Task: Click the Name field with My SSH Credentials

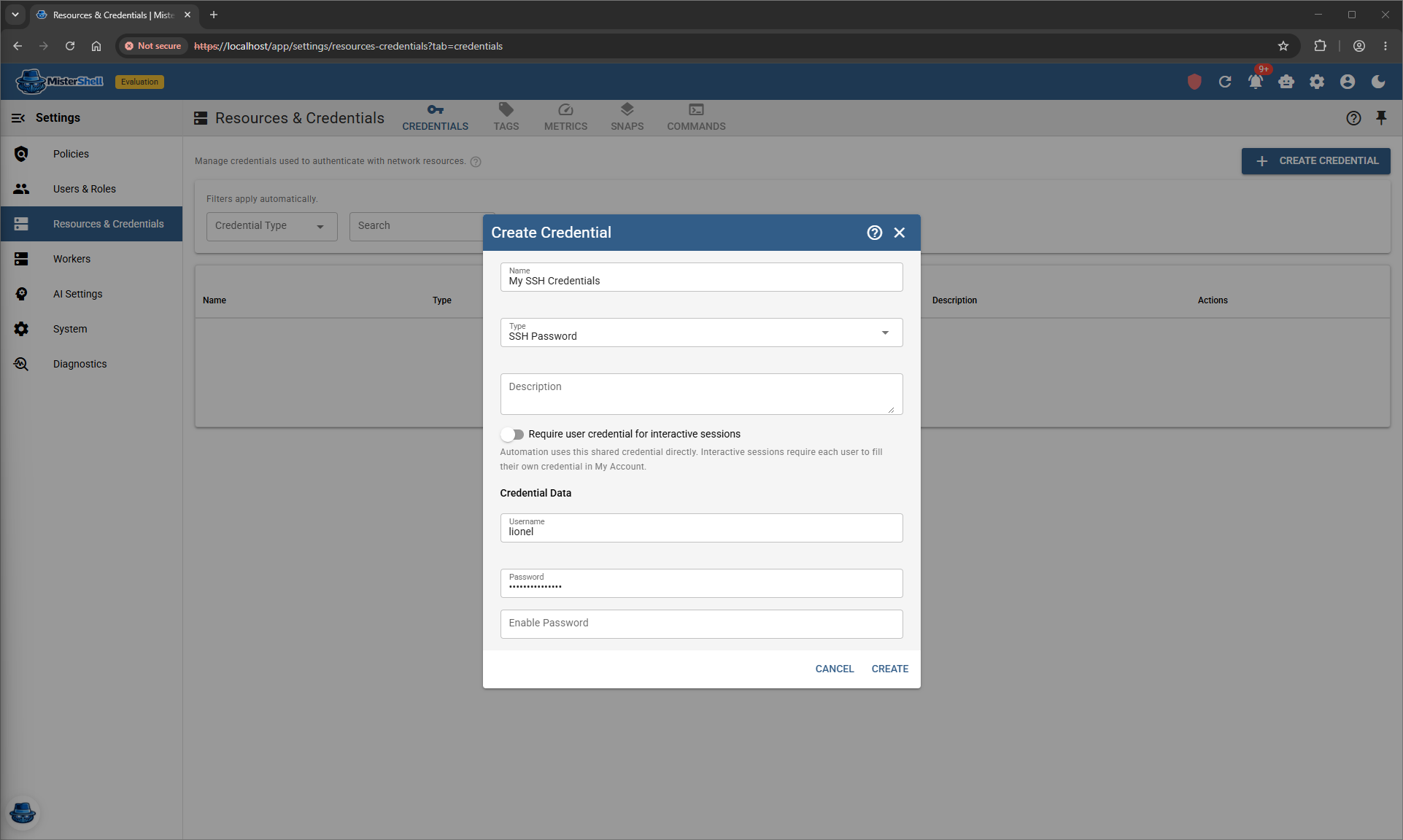Action: (x=701, y=277)
